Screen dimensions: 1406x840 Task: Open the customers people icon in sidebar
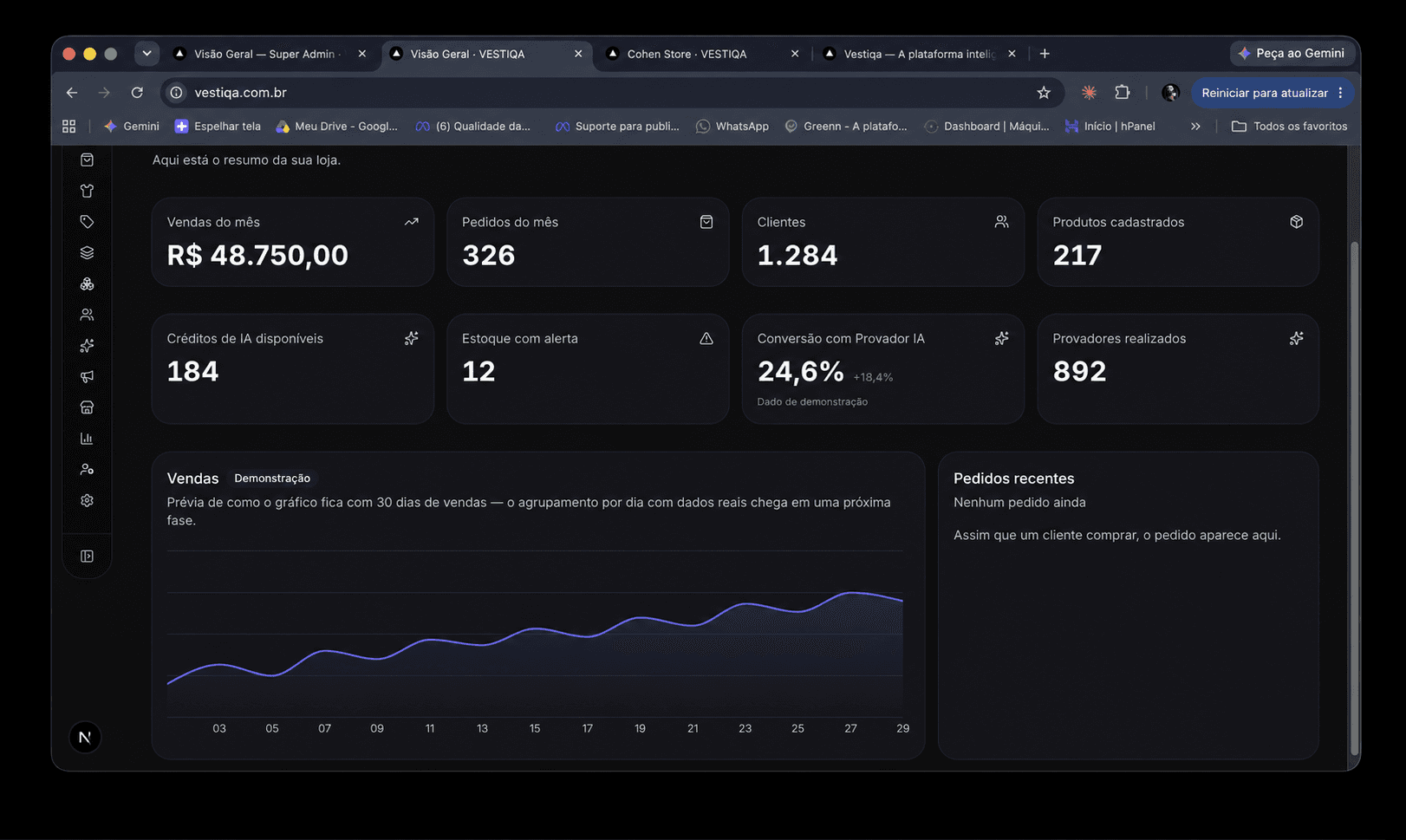87,315
